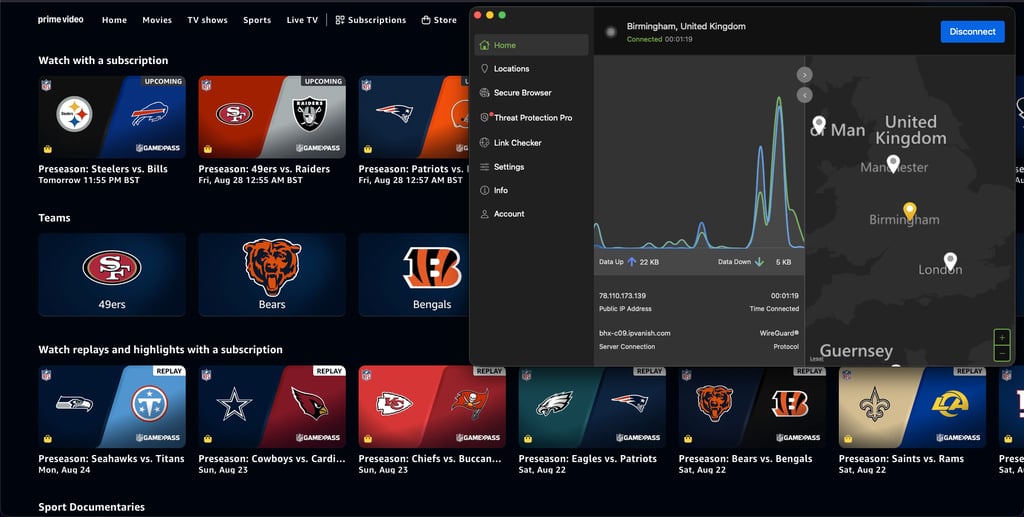The height and width of the screenshot is (517, 1024).
Task: Click the Sport Documentaries heading
Action: [91, 507]
